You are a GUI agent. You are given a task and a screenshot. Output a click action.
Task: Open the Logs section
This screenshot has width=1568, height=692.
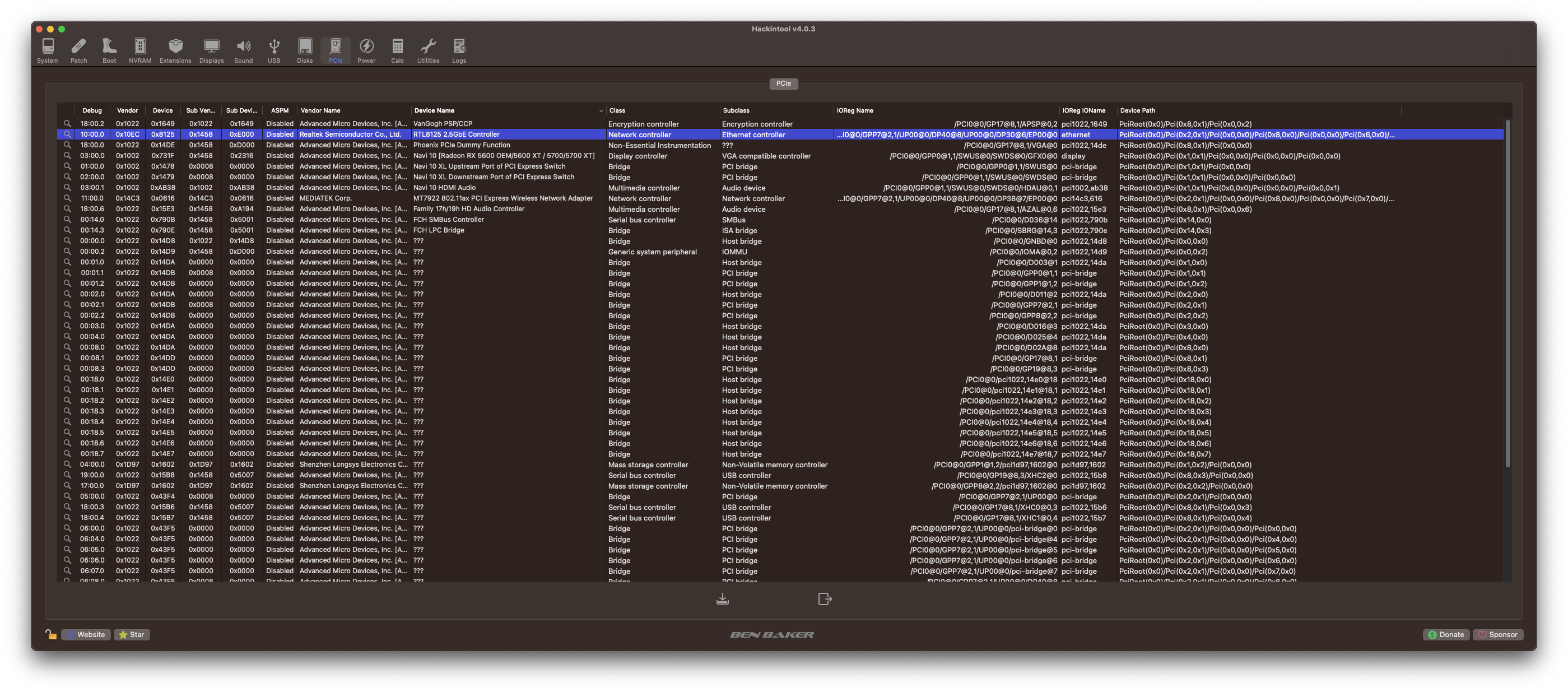click(x=459, y=50)
